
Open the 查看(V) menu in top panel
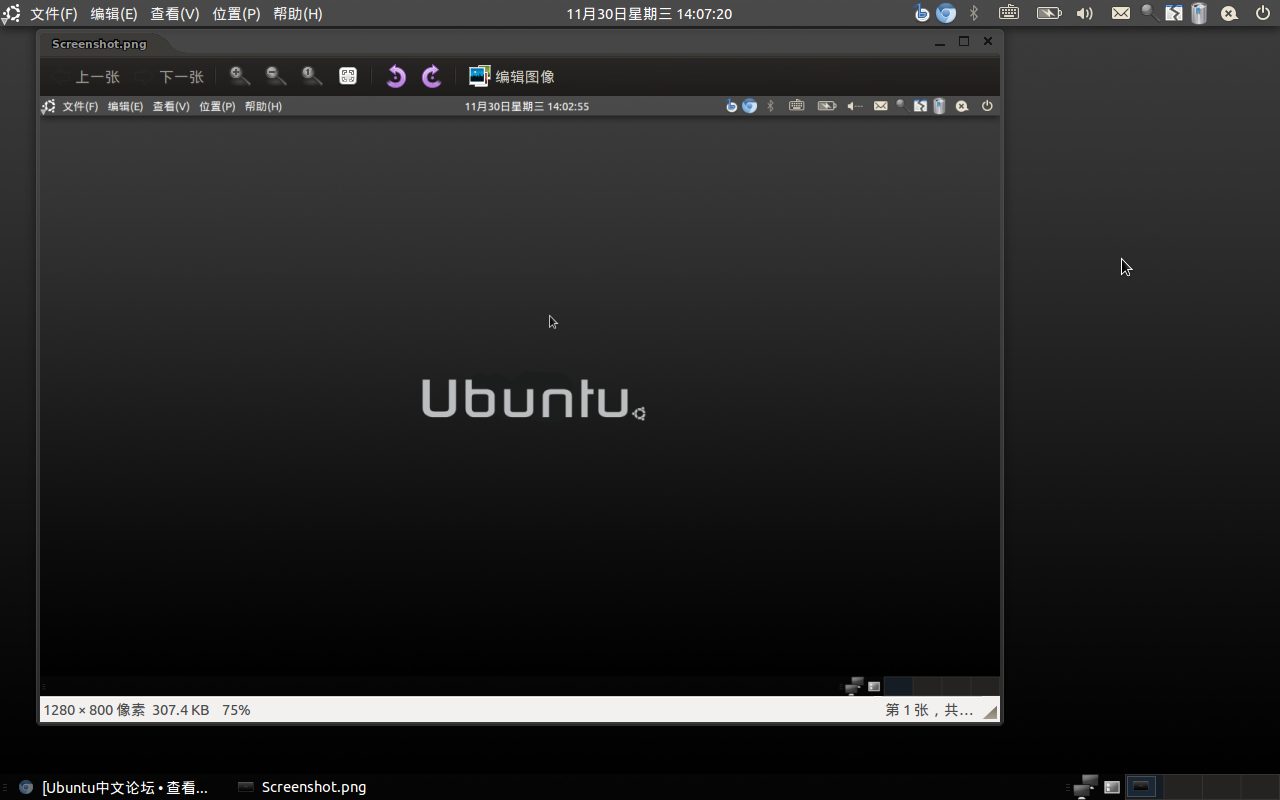[175, 14]
